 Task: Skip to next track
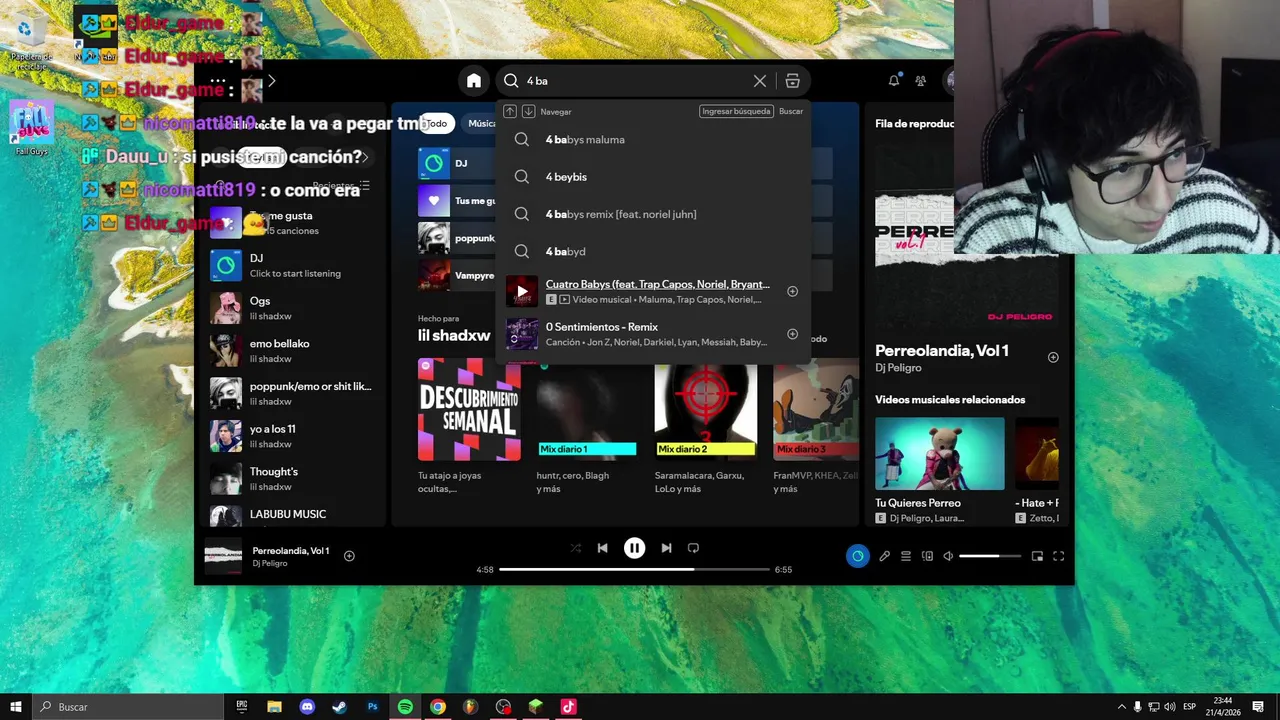666,548
